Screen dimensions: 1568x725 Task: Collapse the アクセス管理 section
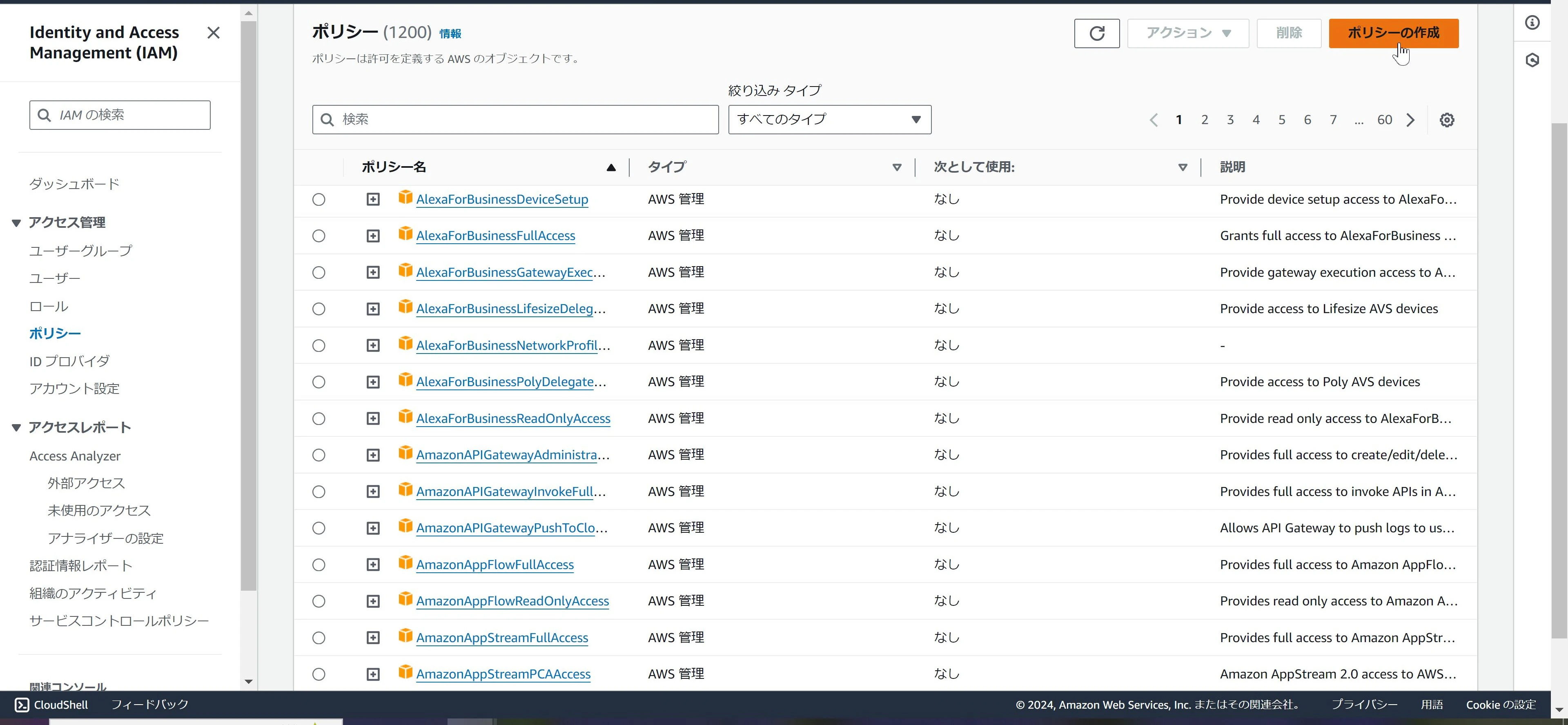16,223
